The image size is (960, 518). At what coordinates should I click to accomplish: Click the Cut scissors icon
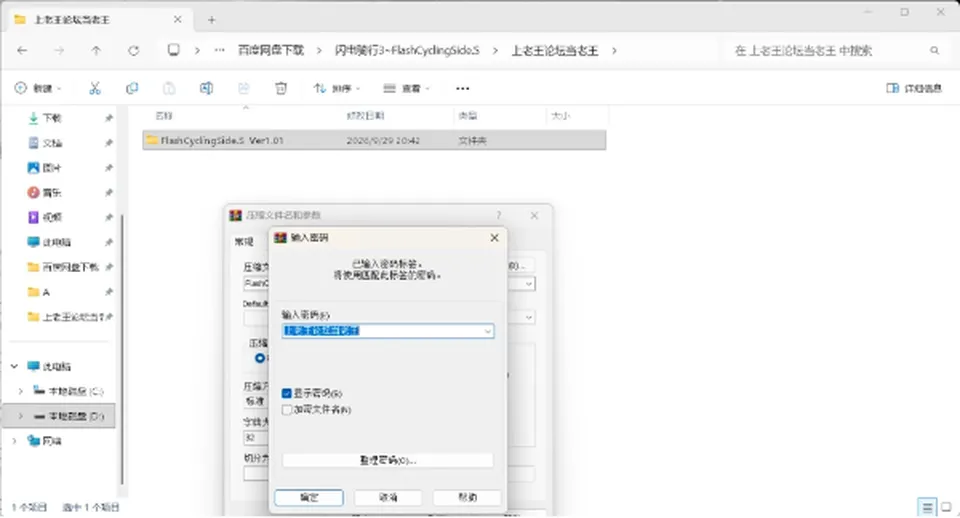click(95, 88)
